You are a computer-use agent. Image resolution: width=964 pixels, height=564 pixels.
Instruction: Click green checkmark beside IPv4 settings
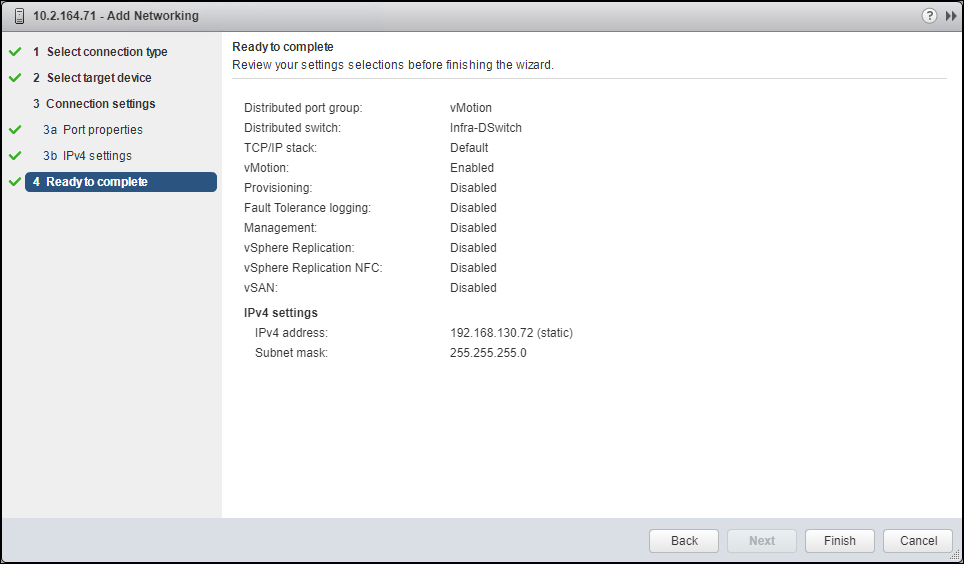coord(15,156)
